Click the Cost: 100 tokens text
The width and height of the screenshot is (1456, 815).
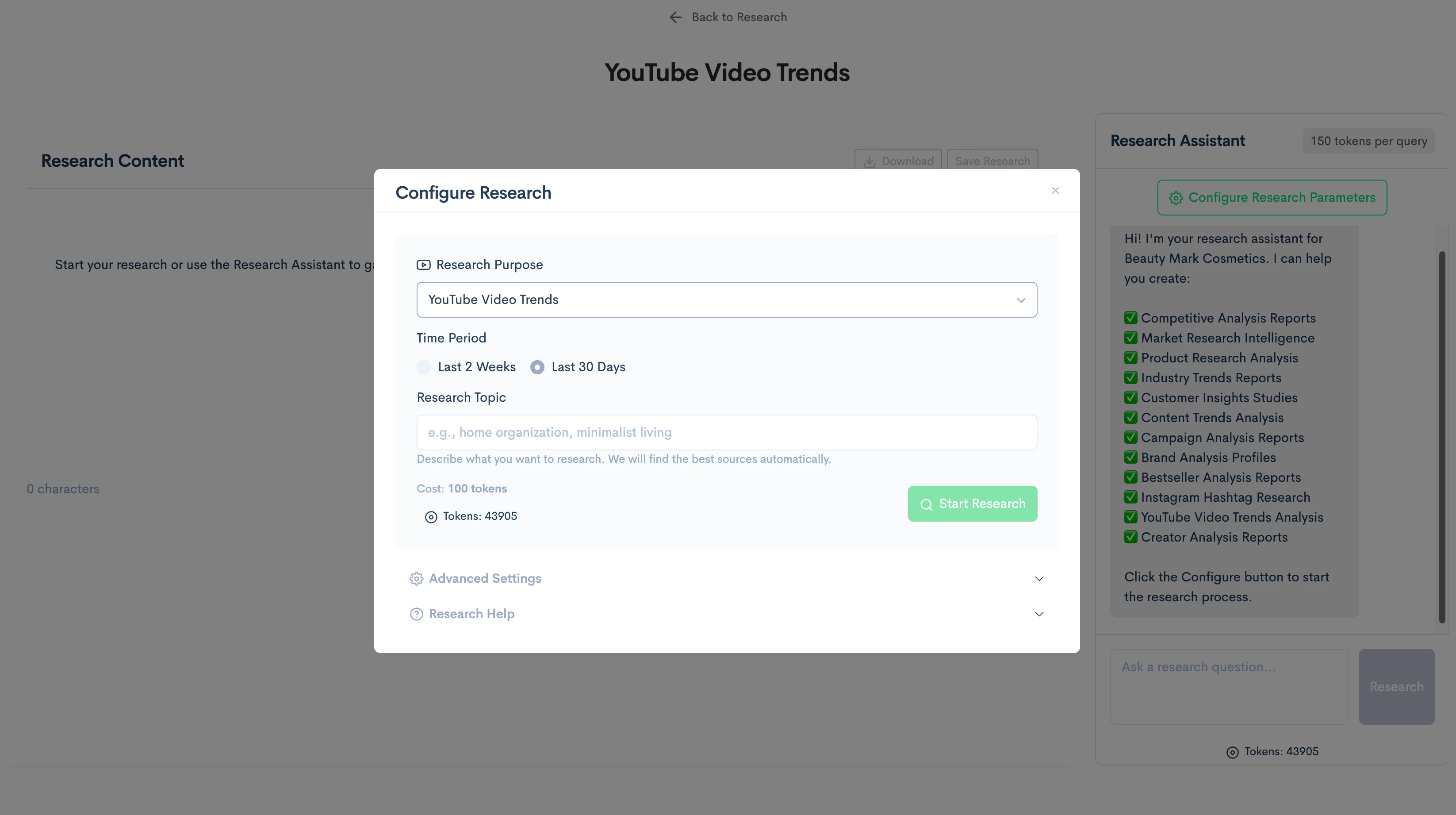pyautogui.click(x=462, y=488)
